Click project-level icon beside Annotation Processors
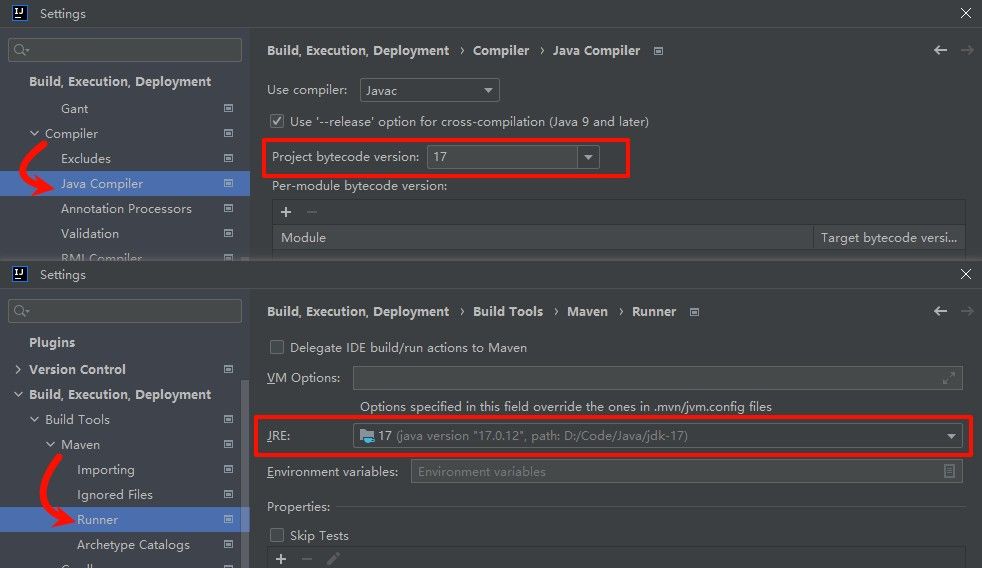This screenshot has height=568, width=982. (229, 209)
